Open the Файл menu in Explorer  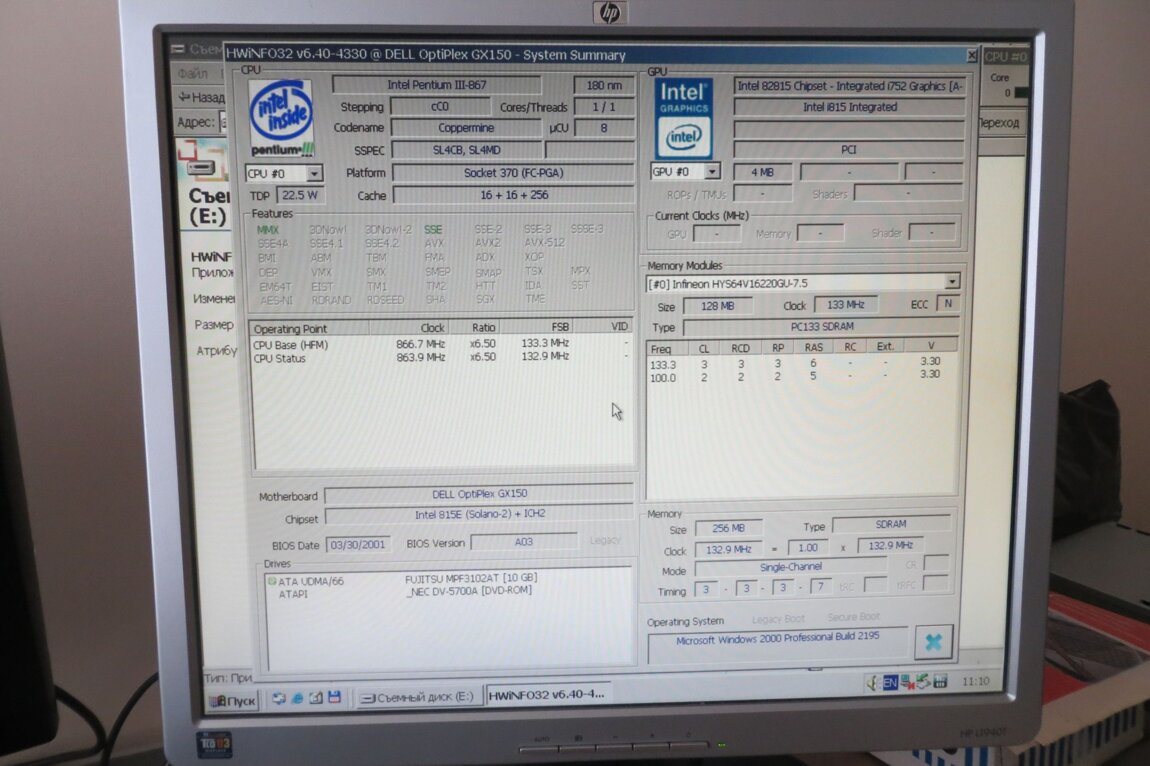[193, 73]
